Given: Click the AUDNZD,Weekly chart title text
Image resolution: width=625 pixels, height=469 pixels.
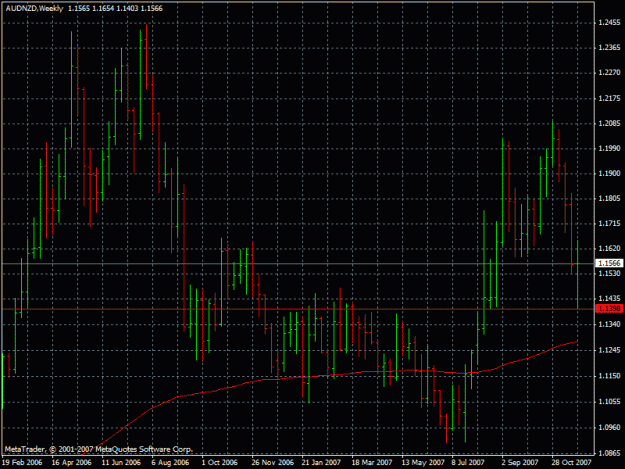Looking at the screenshot, I should tap(35, 8).
